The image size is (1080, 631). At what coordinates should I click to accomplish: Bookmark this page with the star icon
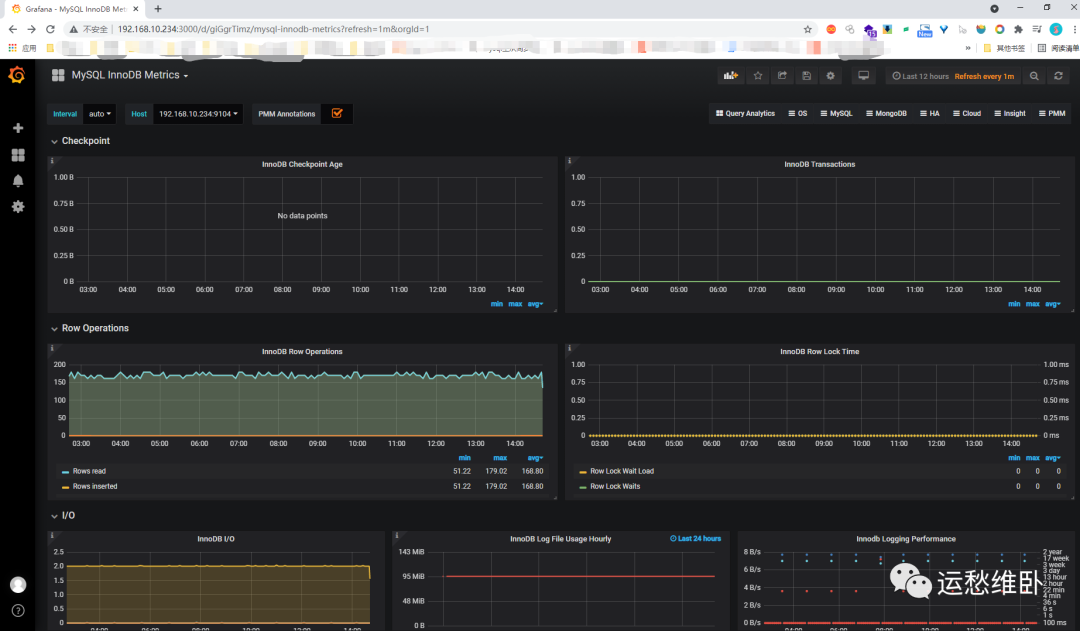[808, 29]
